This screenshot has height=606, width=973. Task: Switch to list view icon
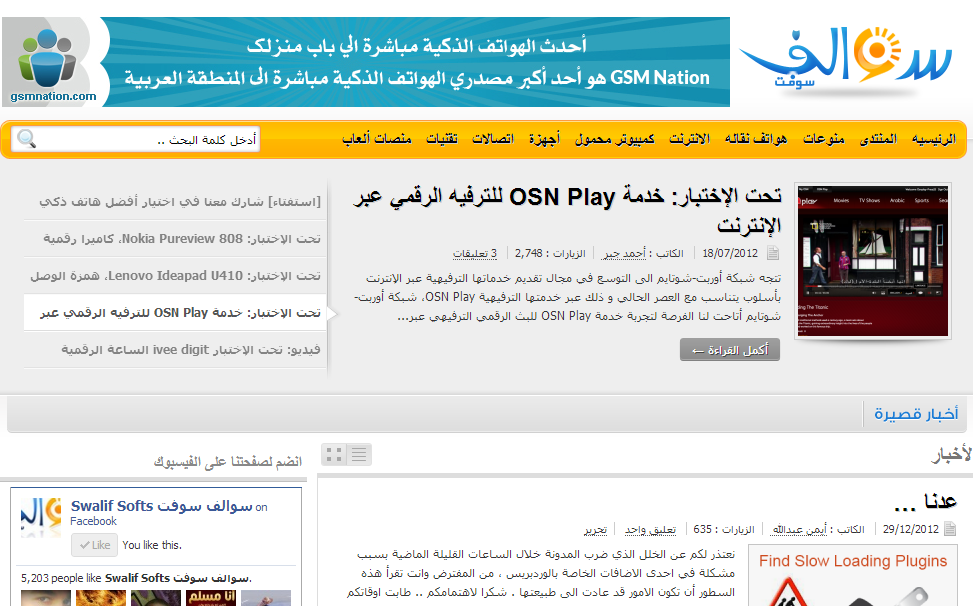[359, 455]
